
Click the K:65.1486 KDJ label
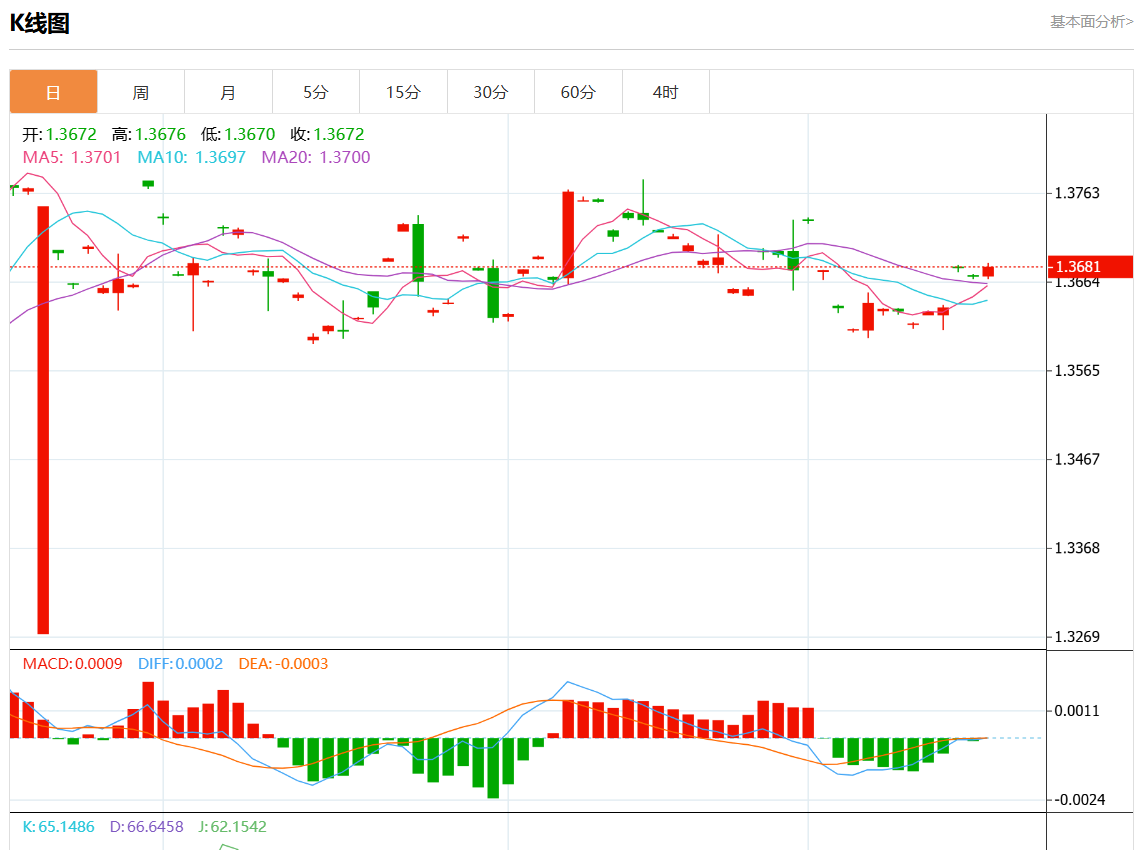pyautogui.click(x=58, y=827)
